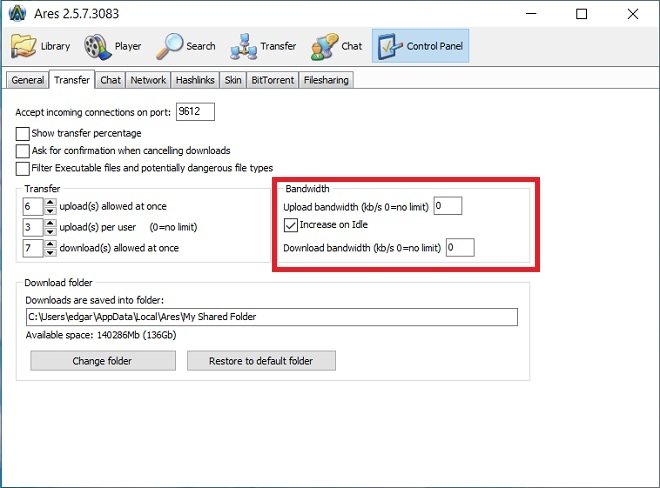Minimize the Ares window
The image size is (660, 488).
click(x=531, y=14)
